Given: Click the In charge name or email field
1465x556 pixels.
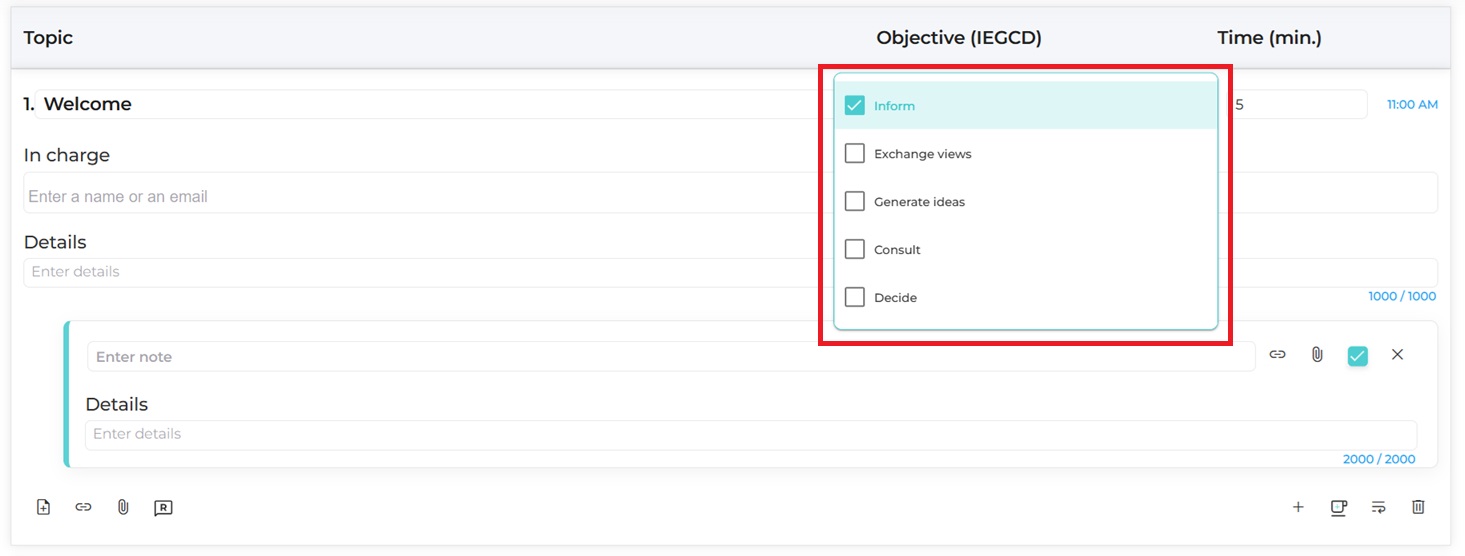Looking at the screenshot, I should point(420,197).
